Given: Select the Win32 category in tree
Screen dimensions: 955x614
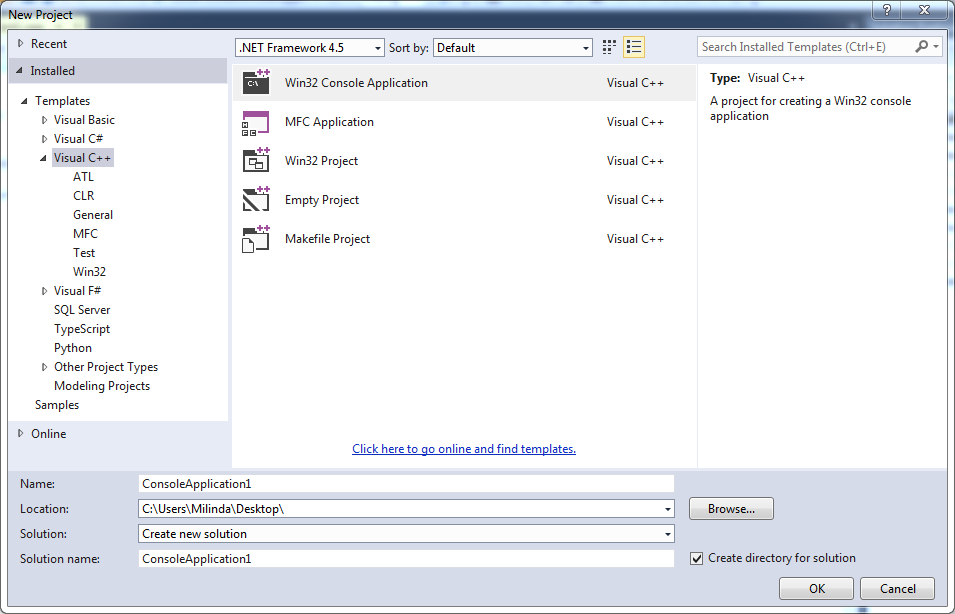Looking at the screenshot, I should (x=90, y=272).
